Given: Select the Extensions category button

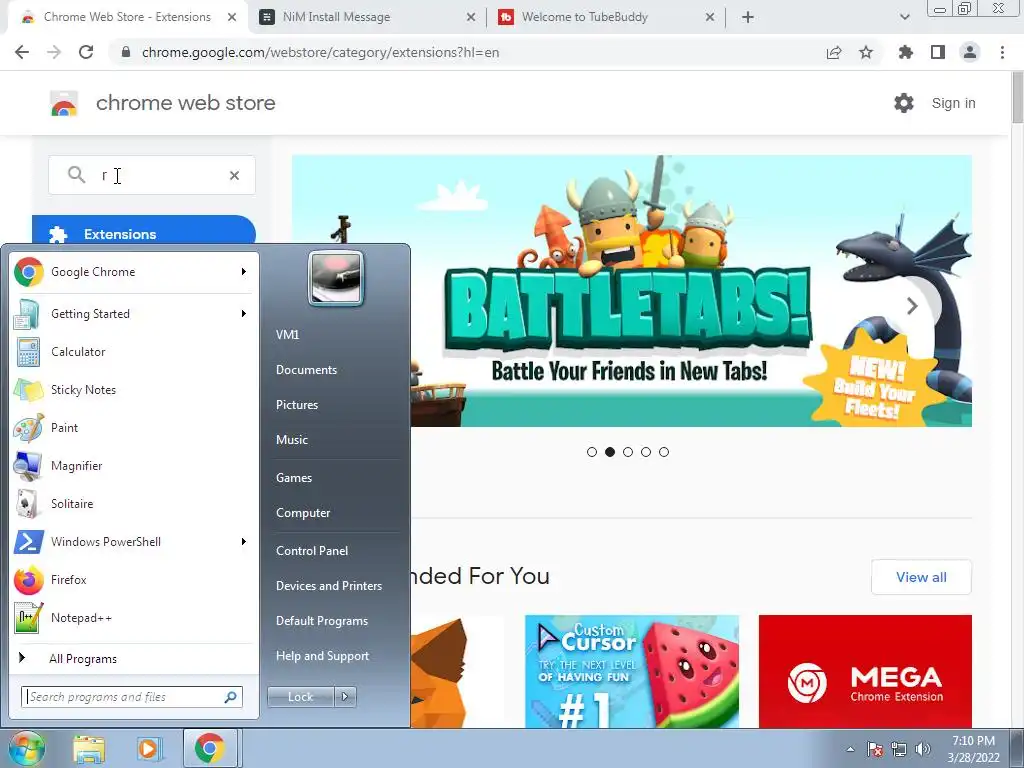Looking at the screenshot, I should [x=144, y=230].
